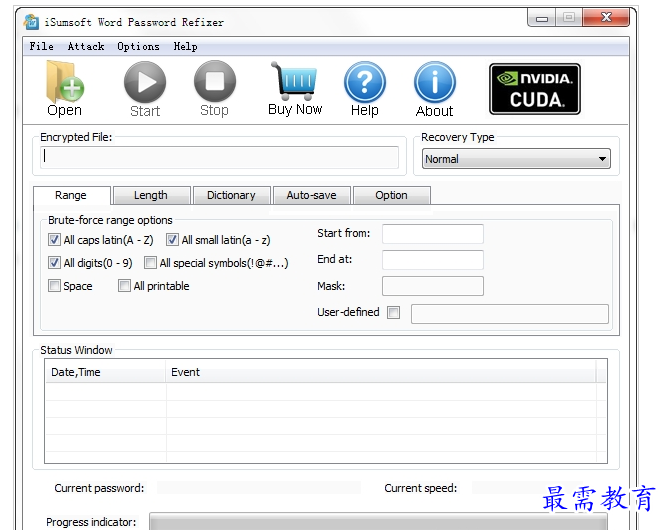This screenshot has height=530, width=664.
Task: Enable All special symbols checkbox
Action: click(x=150, y=263)
